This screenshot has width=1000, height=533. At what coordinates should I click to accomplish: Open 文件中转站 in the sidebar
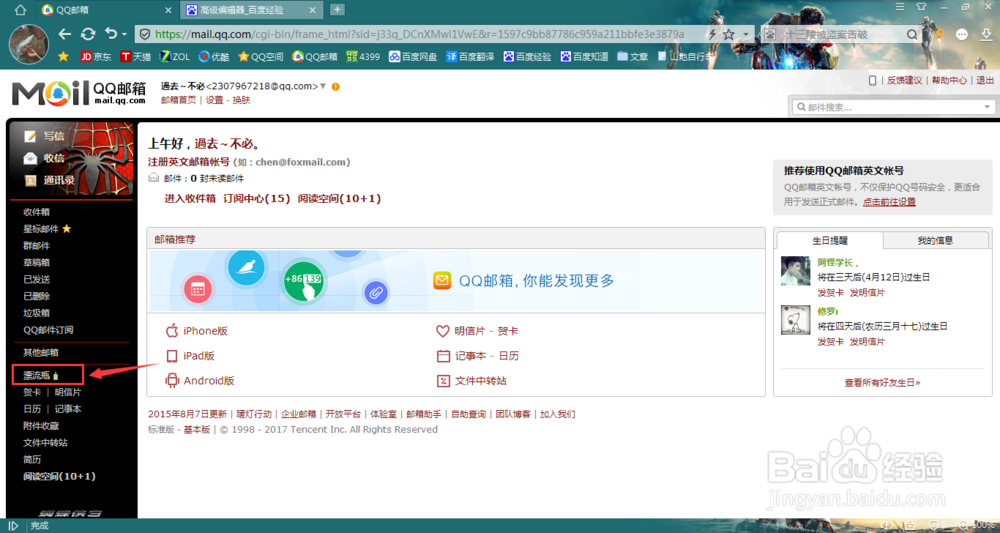coord(45,442)
